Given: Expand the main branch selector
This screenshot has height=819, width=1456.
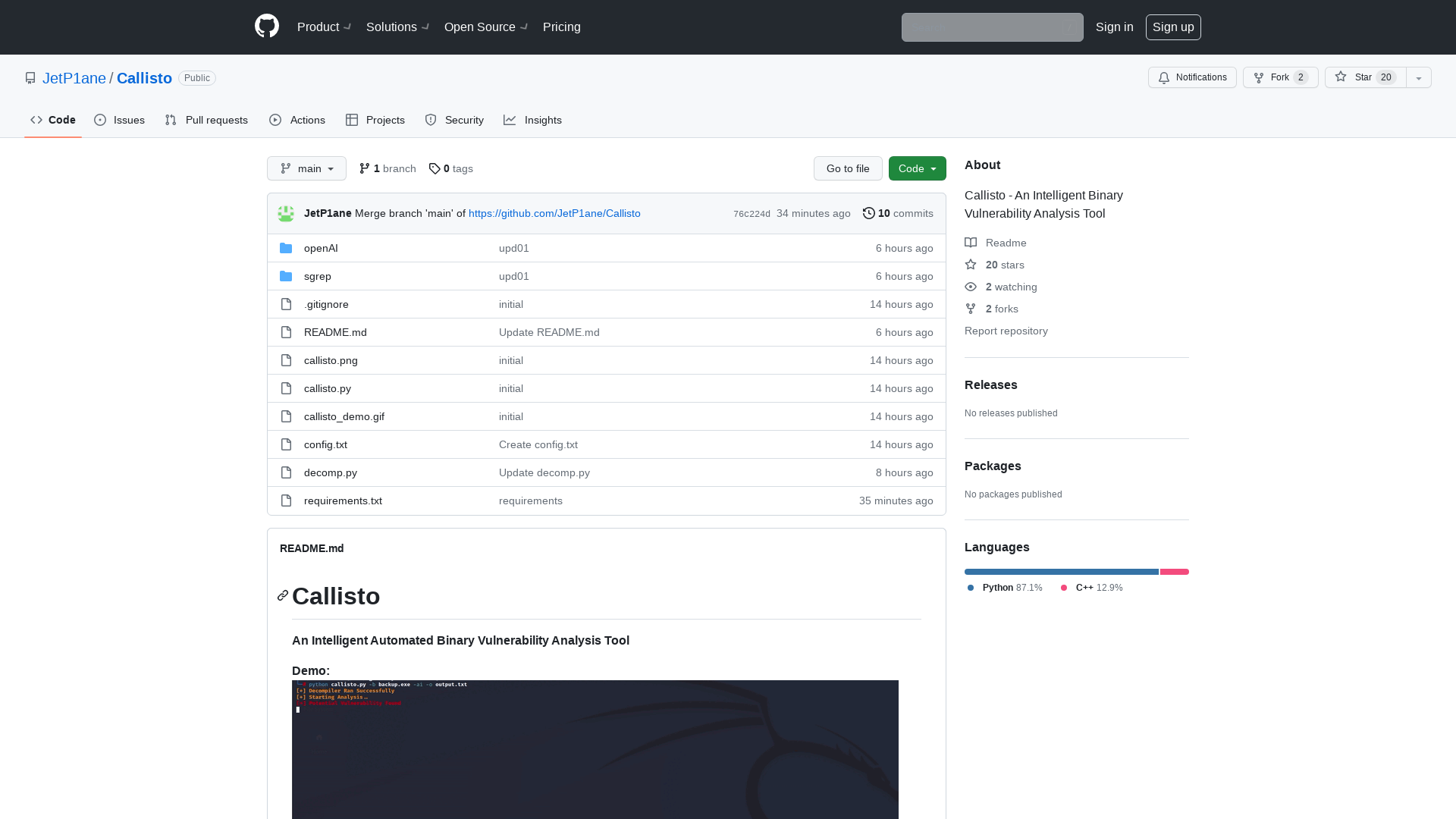Looking at the screenshot, I should coord(306,168).
